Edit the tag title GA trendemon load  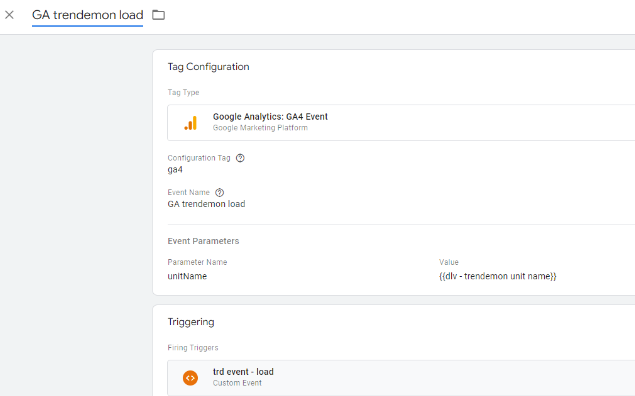[x=87, y=15]
